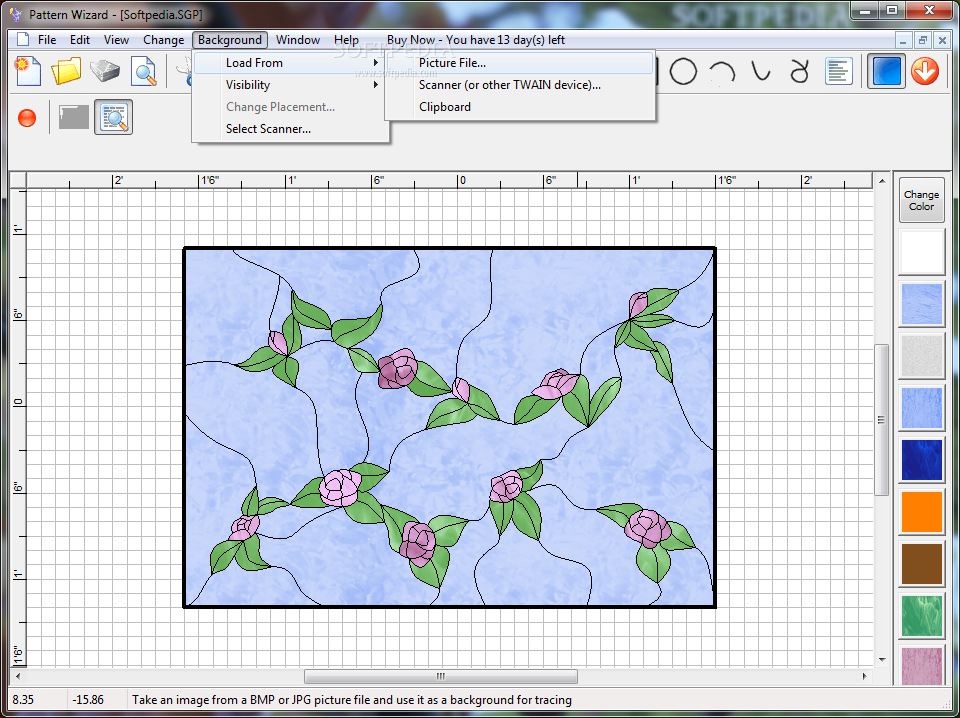The image size is (960, 718).
Task: Click the orange down-arrow icon
Action: (924, 72)
